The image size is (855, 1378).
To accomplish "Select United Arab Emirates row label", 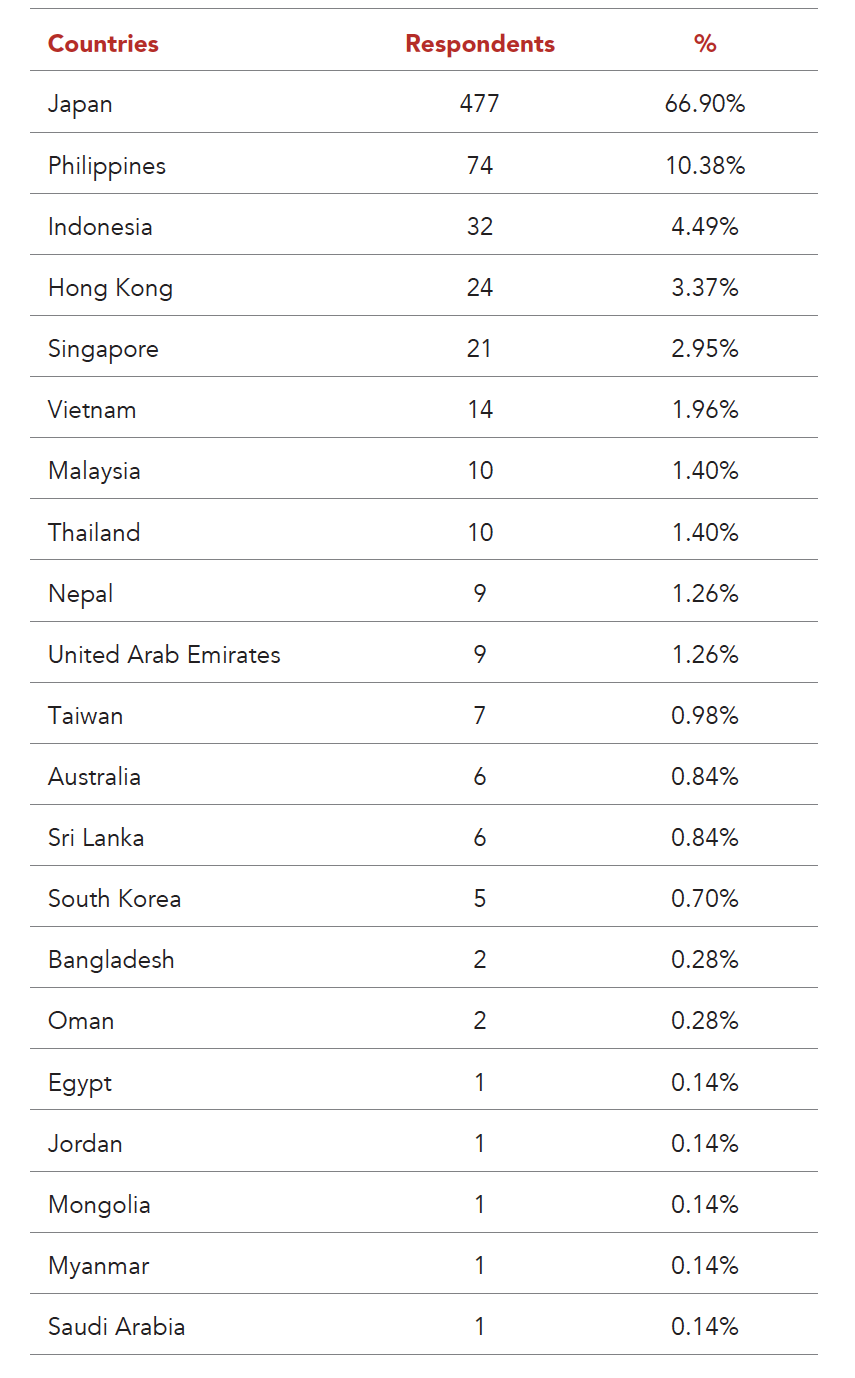I will pyautogui.click(x=164, y=655).
